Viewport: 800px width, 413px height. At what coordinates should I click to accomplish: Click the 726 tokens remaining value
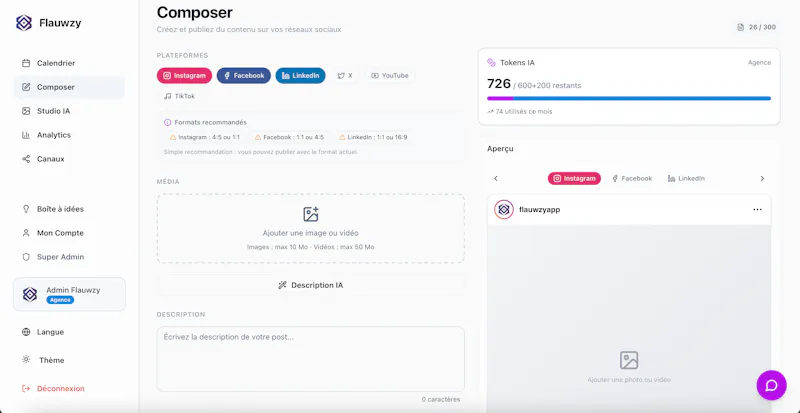pyautogui.click(x=499, y=84)
